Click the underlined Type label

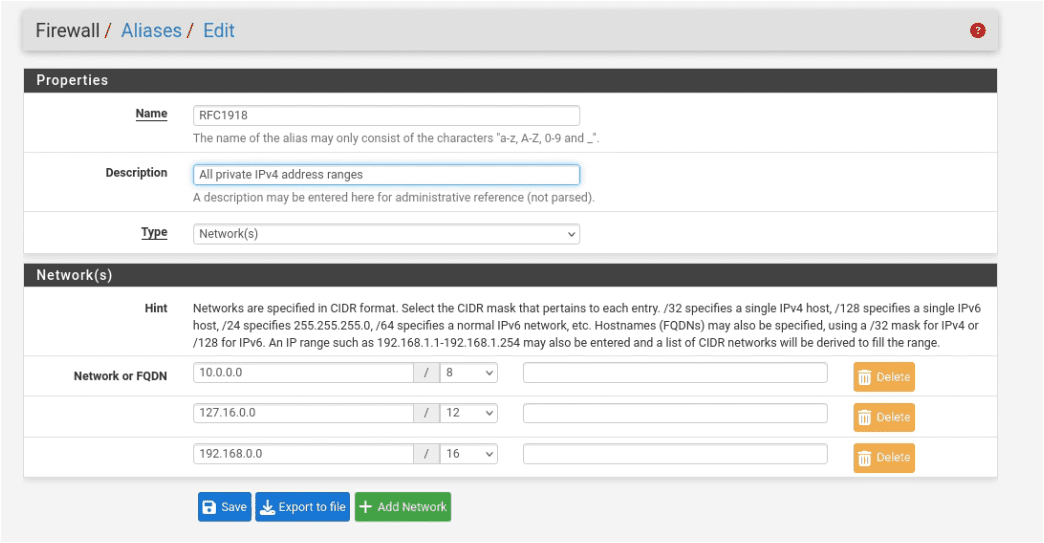pyautogui.click(x=154, y=232)
